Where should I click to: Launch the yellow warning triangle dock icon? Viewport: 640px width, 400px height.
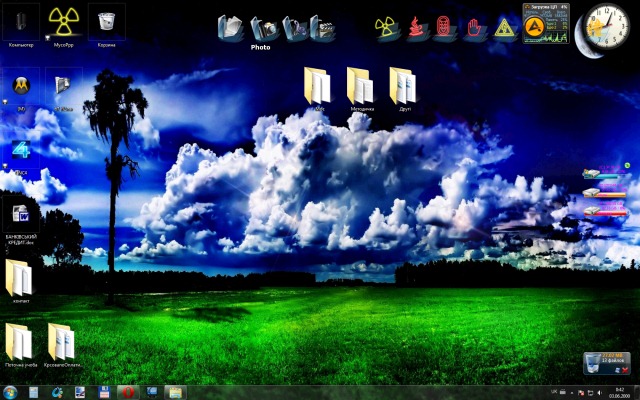tap(504, 29)
